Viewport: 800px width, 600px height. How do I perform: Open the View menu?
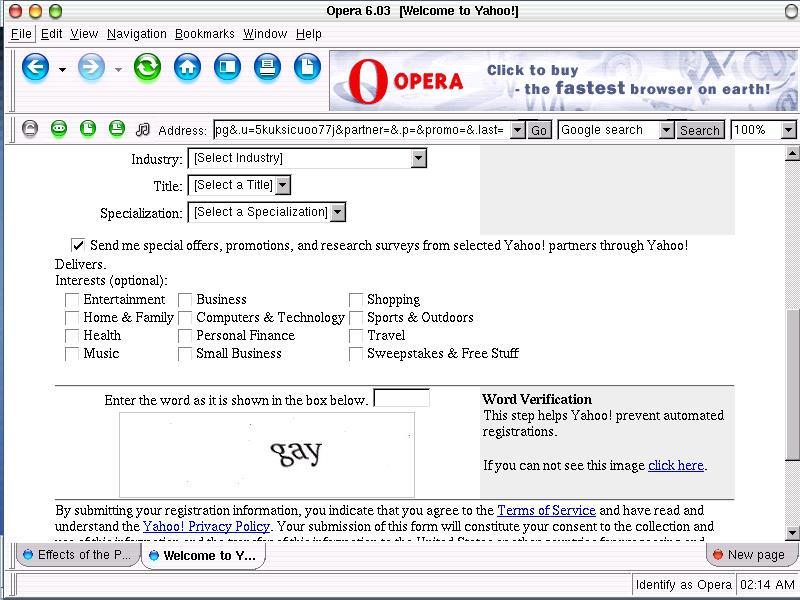84,34
